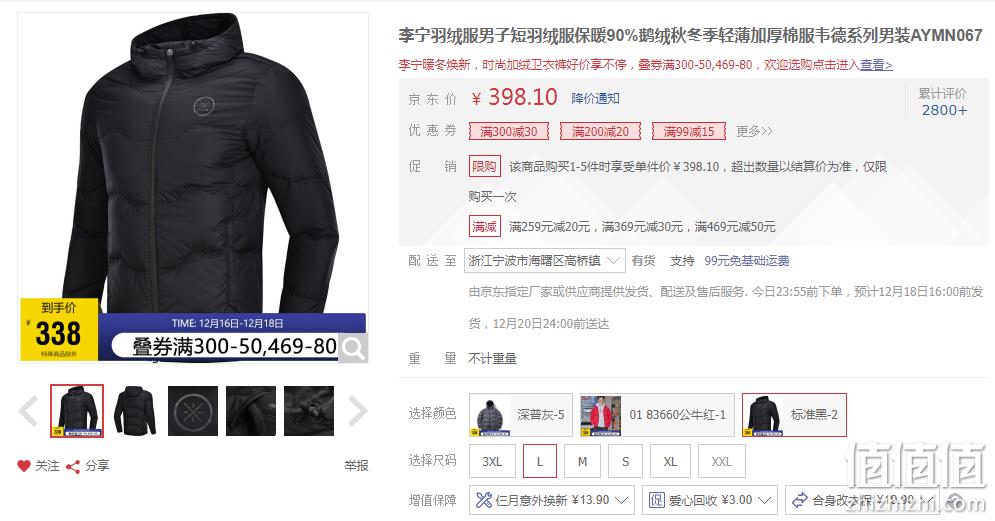Image resolution: width=995 pixels, height=521 pixels.
Task: Select color option 01 83660公牛红-1
Action: pos(657,415)
